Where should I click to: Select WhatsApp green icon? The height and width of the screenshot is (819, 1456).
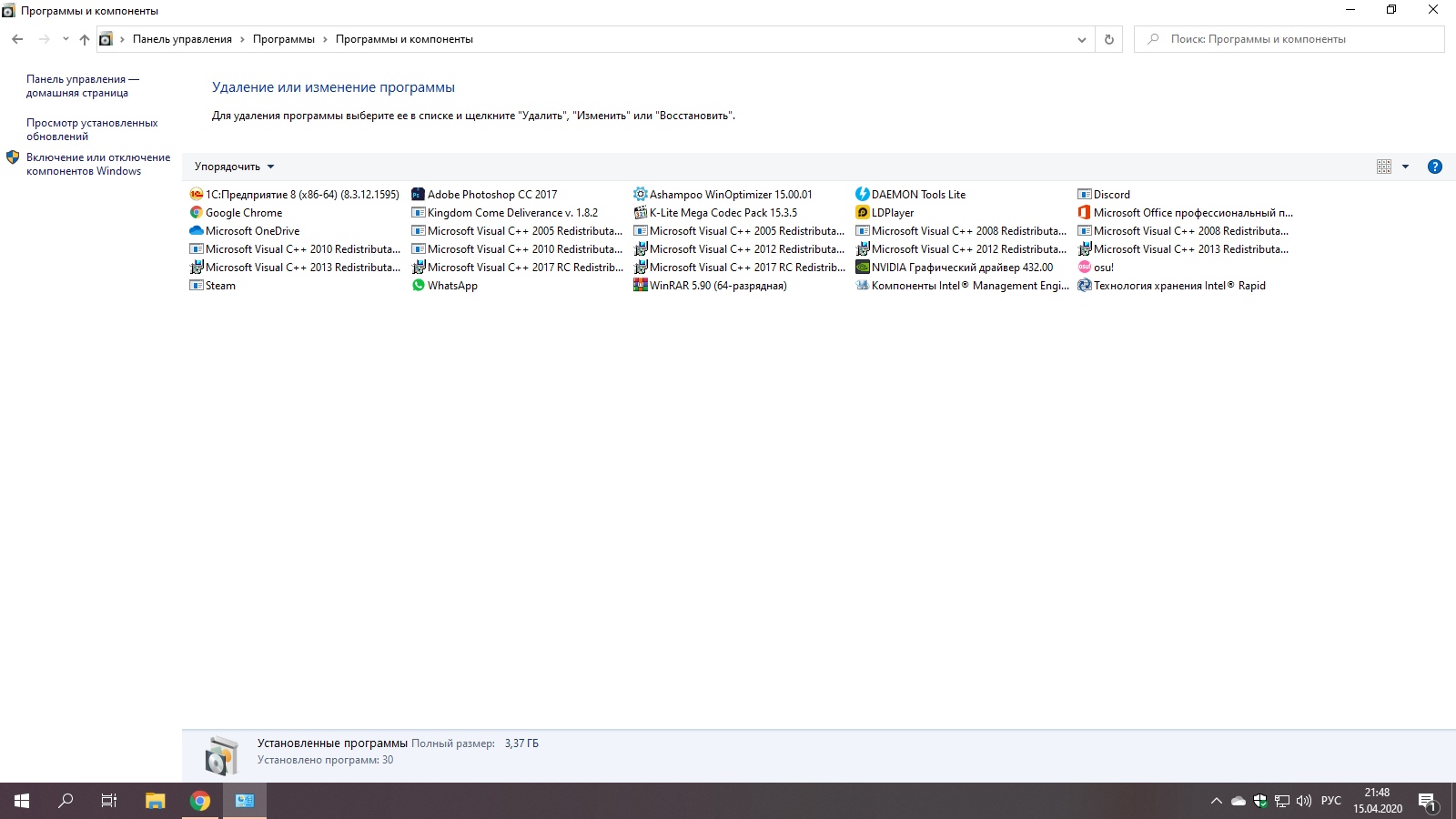point(418,285)
